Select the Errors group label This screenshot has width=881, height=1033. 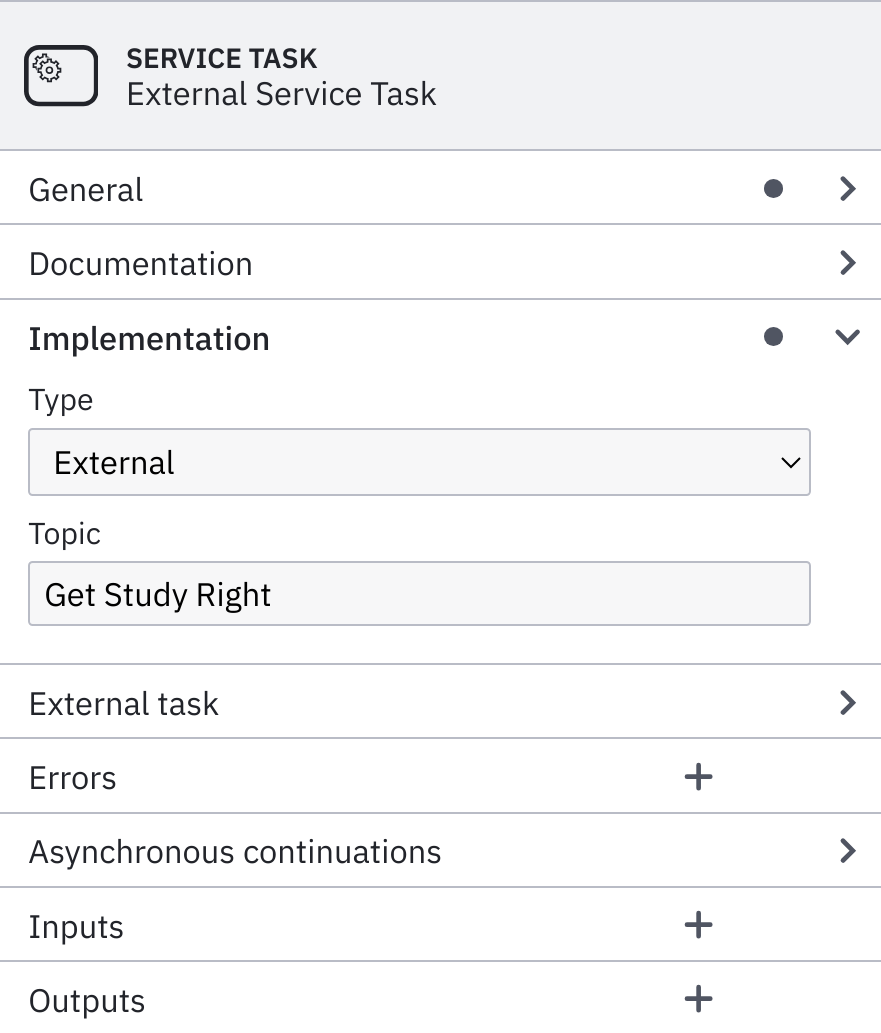pyautogui.click(x=72, y=778)
